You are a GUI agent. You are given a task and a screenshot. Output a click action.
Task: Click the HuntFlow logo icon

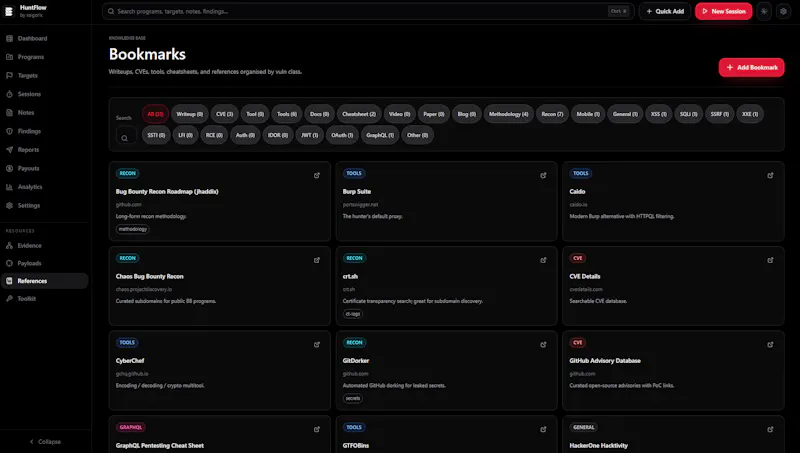(x=9, y=11)
